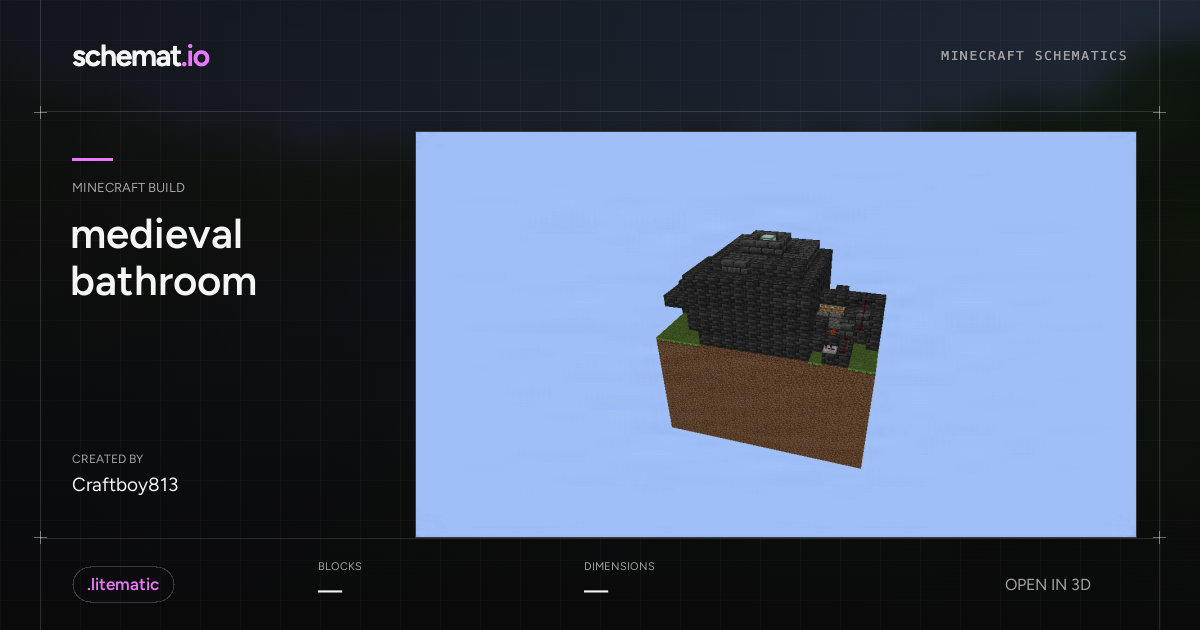
Task: Click the DIMENSIONS label
Action: click(x=619, y=566)
